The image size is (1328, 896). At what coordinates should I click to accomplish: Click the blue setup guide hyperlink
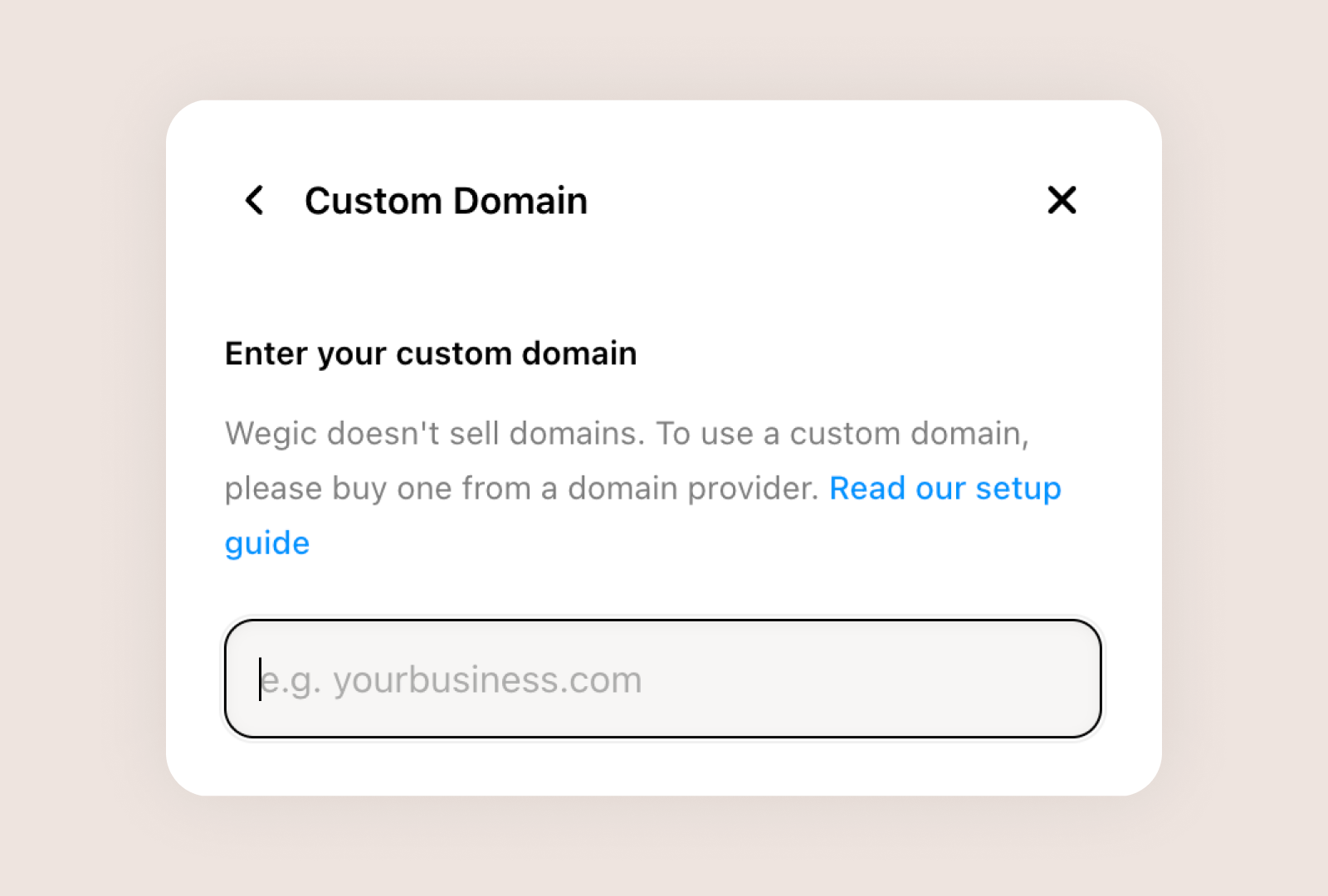[945, 489]
